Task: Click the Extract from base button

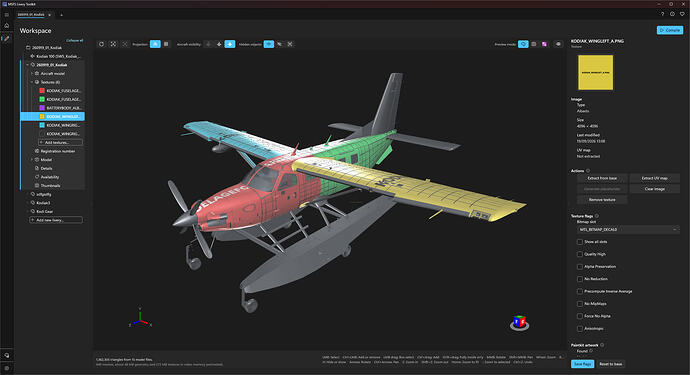Action: point(602,178)
